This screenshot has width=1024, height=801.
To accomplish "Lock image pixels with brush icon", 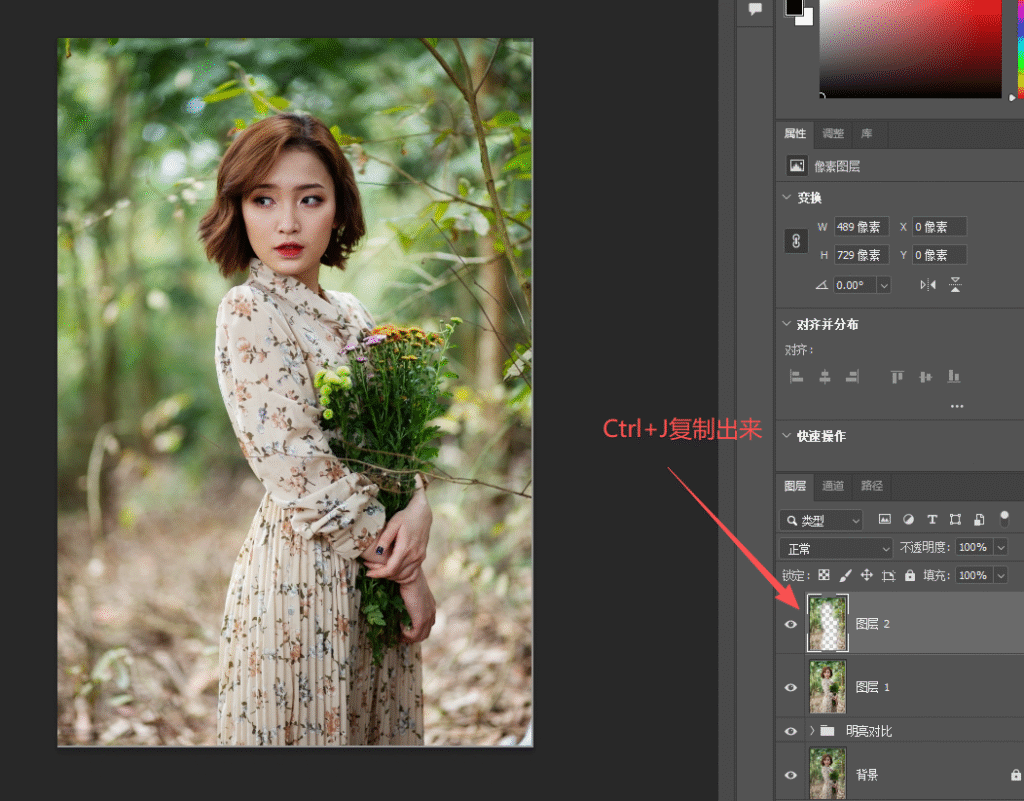I will (845, 575).
